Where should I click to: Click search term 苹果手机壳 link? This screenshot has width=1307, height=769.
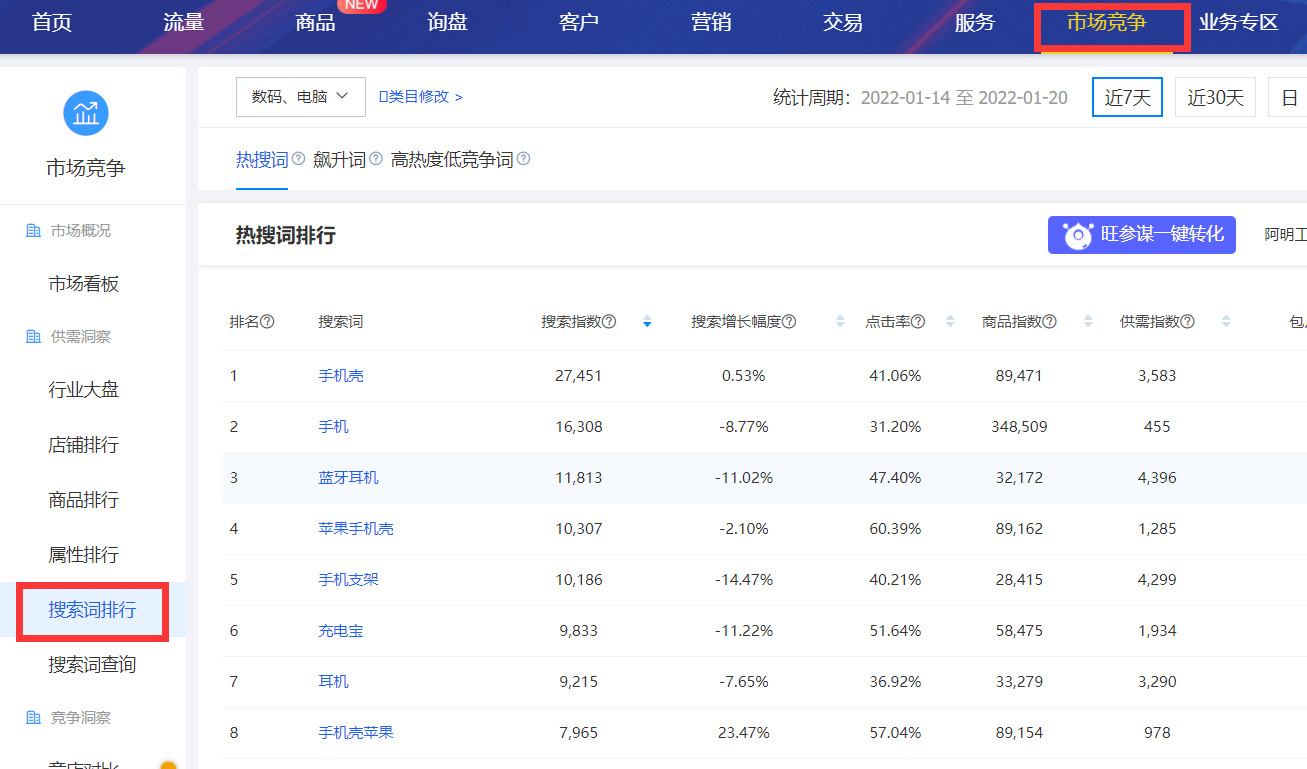(356, 529)
